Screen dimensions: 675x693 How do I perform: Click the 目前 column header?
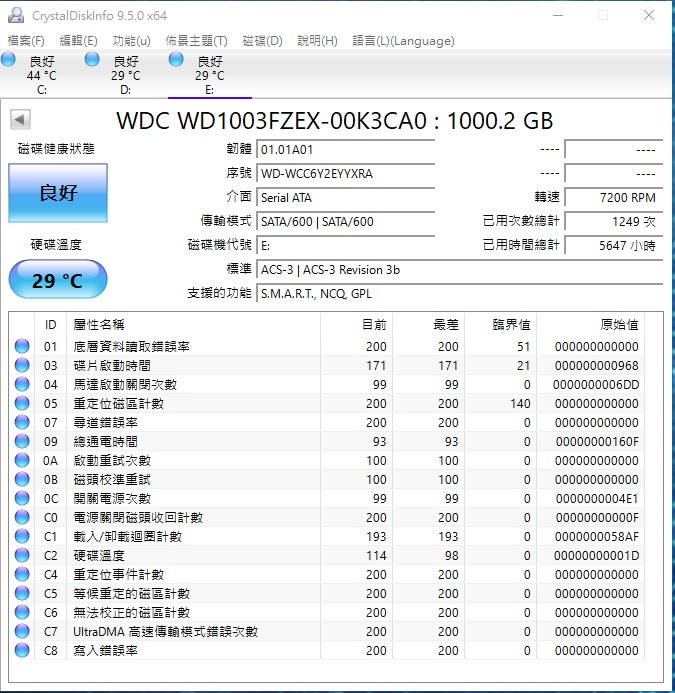click(x=356, y=325)
